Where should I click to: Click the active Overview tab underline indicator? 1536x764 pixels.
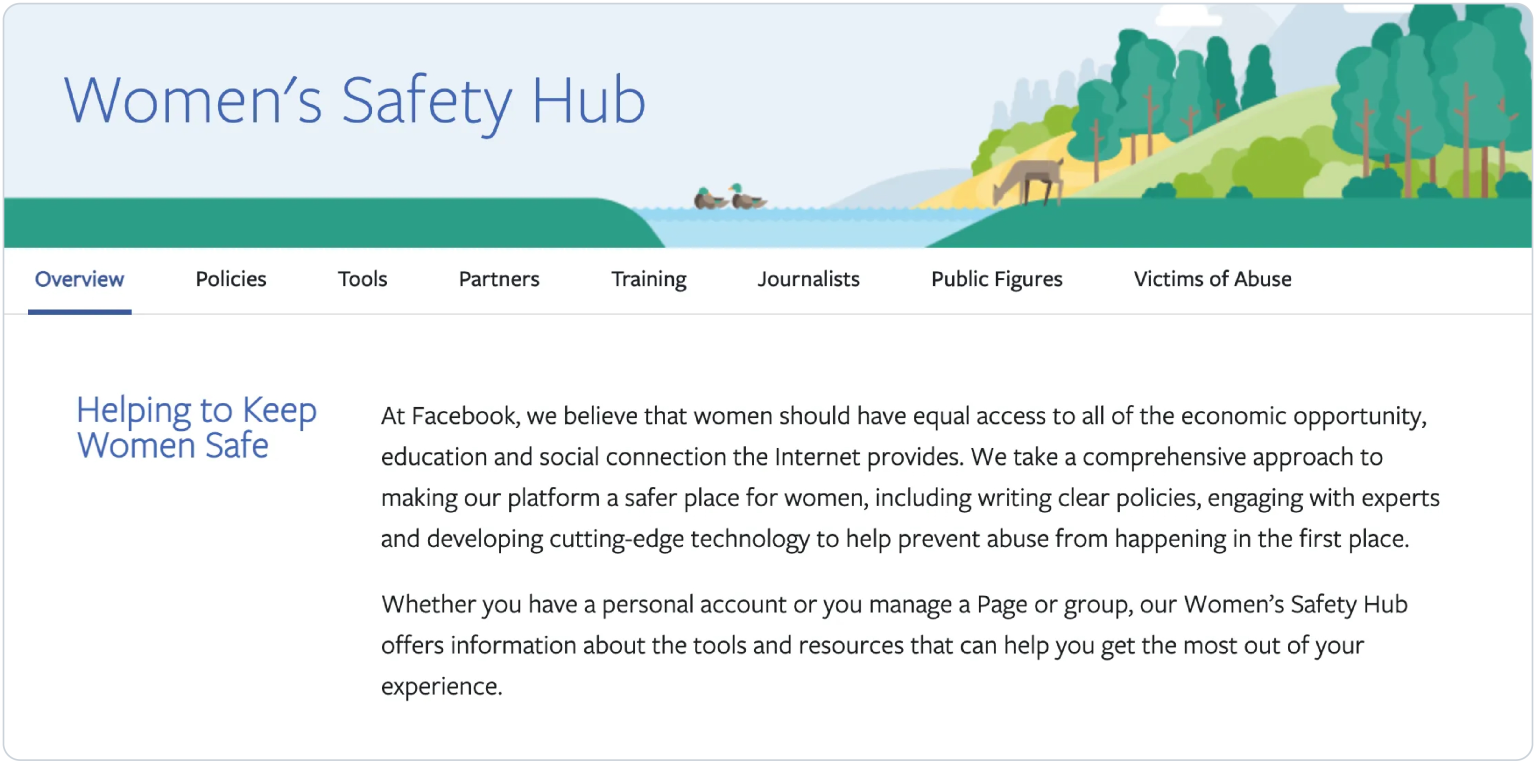click(79, 310)
